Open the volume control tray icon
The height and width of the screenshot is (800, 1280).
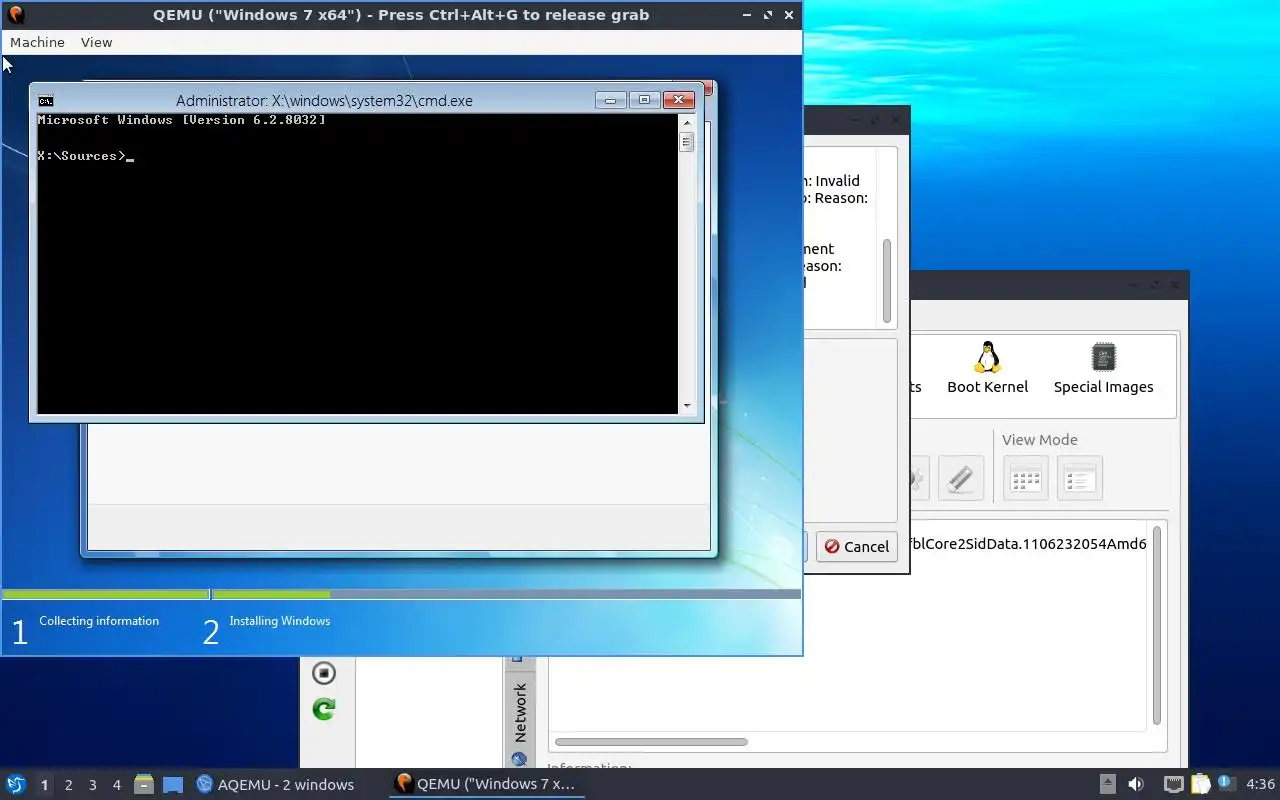[x=1135, y=784]
